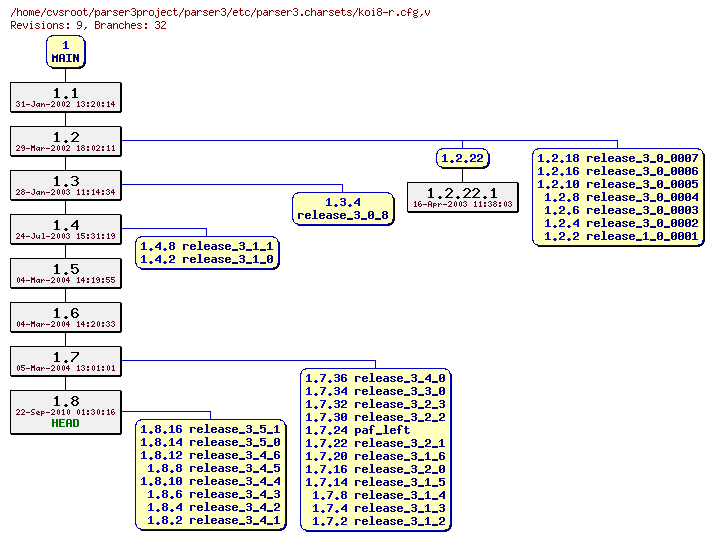Click 1.7.36 release_3_4_0 entry

[376, 378]
